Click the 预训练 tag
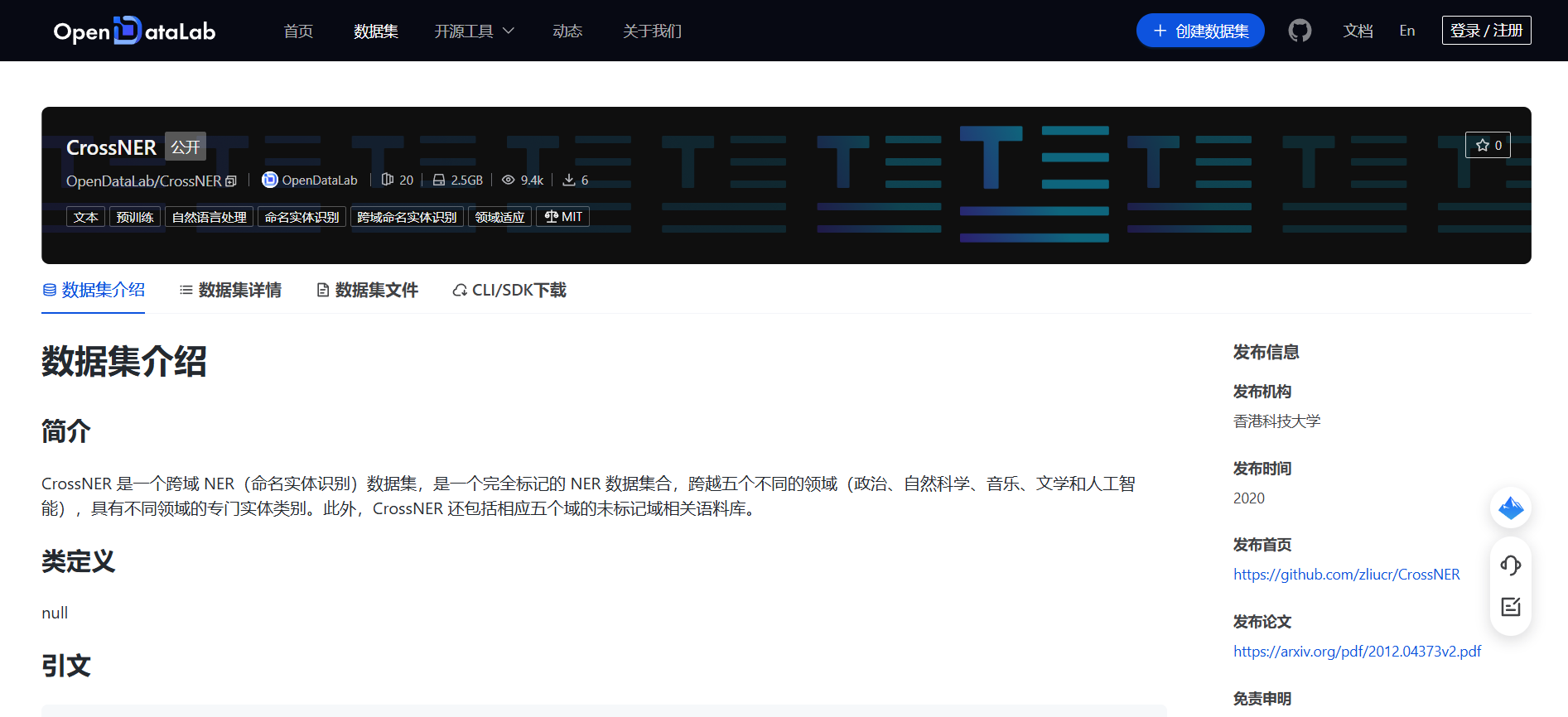This screenshot has height=717, width=1568. [135, 217]
